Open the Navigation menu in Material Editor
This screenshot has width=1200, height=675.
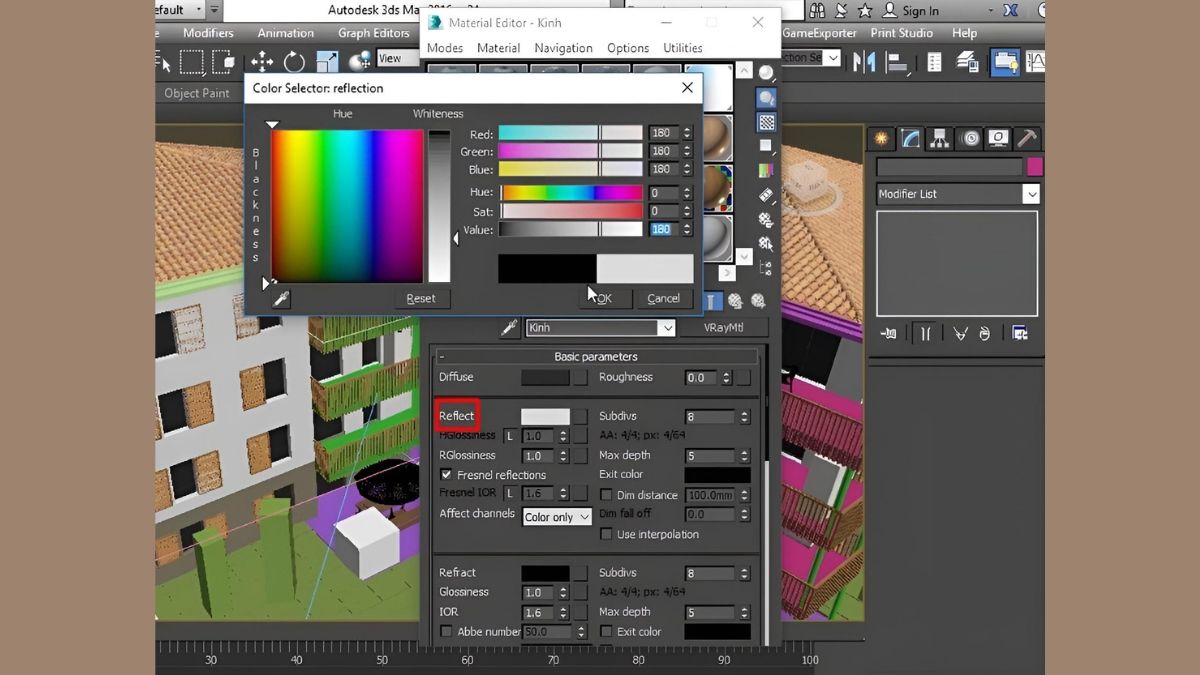563,48
